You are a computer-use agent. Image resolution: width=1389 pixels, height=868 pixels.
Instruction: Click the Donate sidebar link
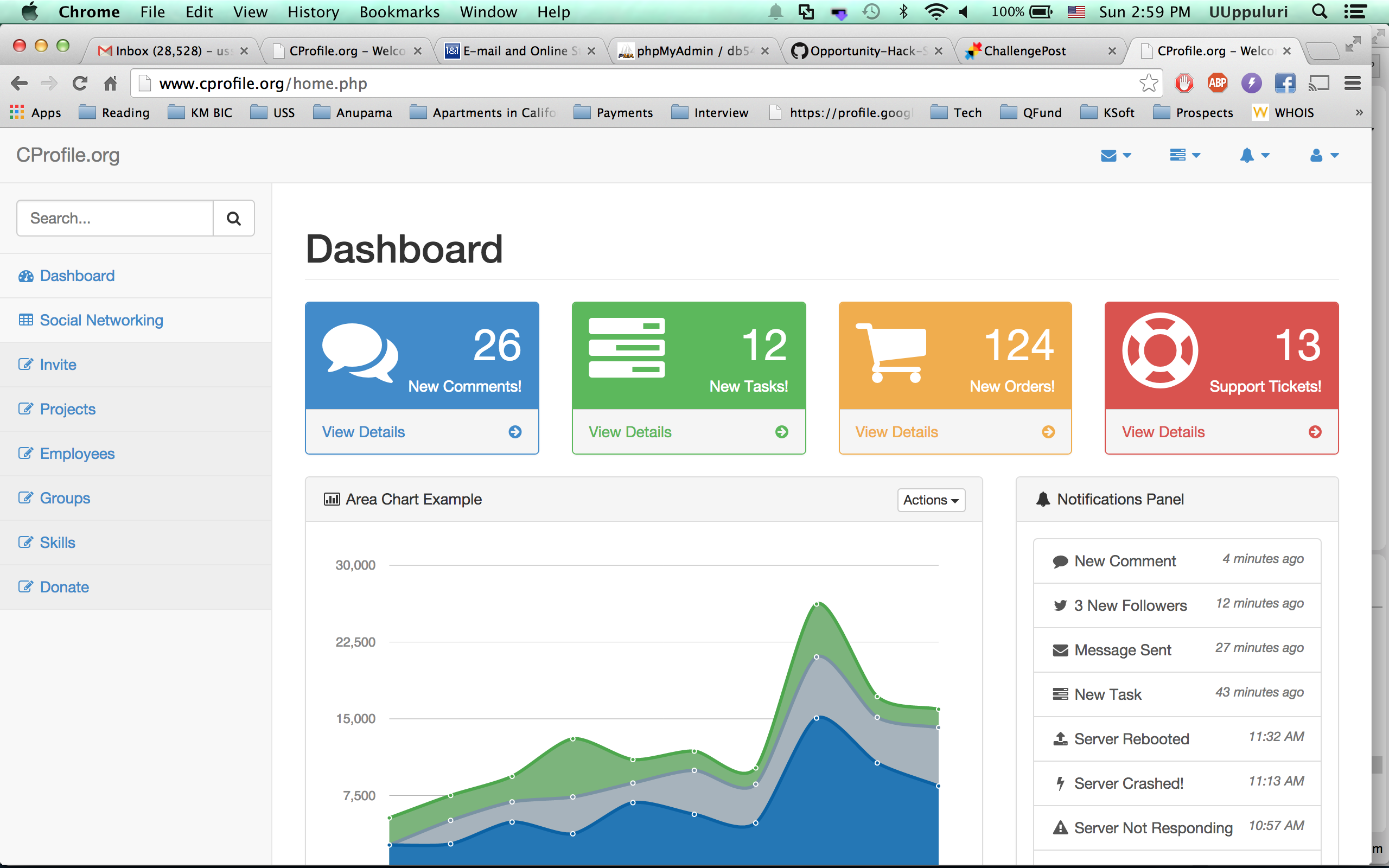[x=64, y=586]
